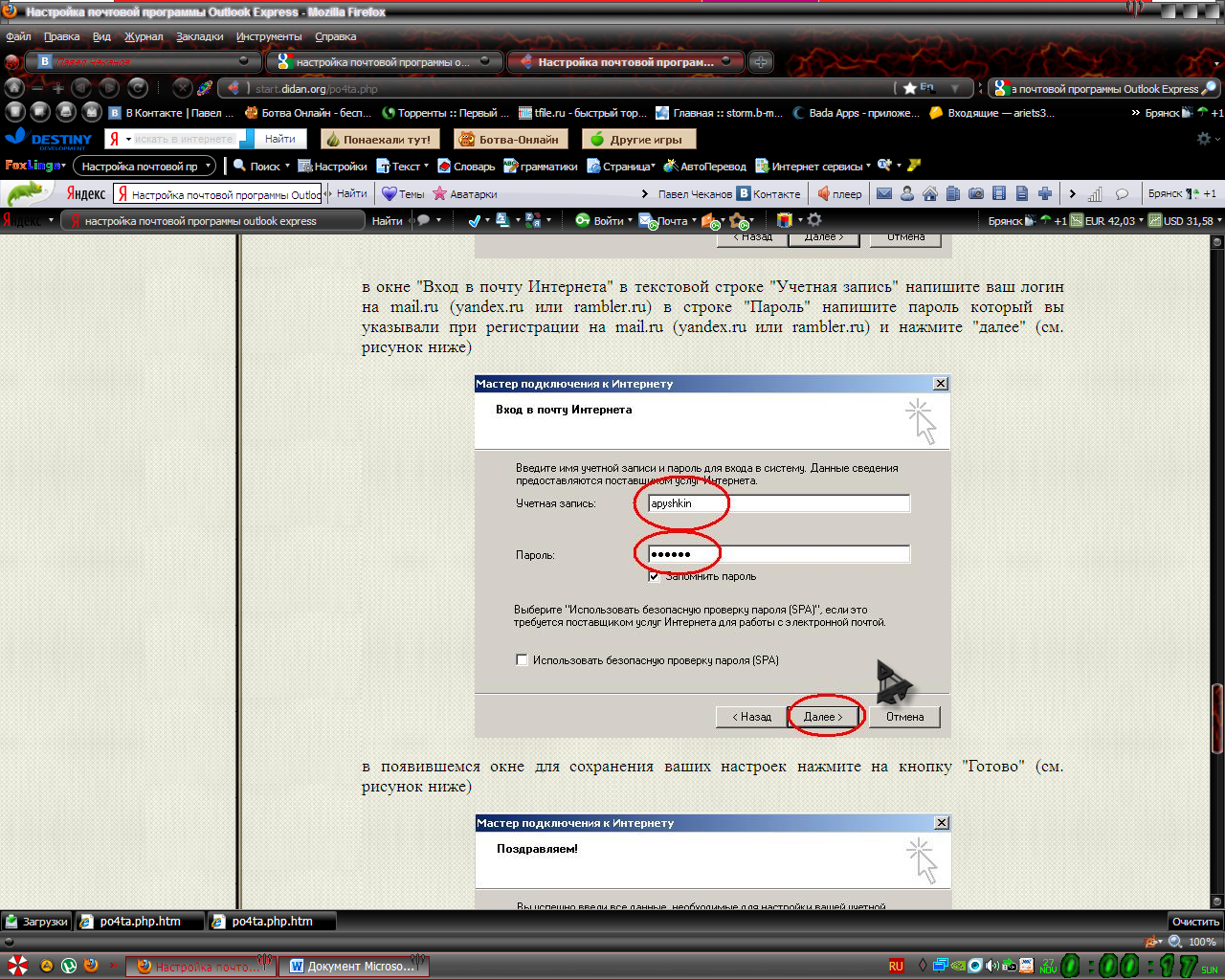Click Найти on Destiny Yandex search
Viewport: 1225px width, 980px height.
(x=279, y=139)
